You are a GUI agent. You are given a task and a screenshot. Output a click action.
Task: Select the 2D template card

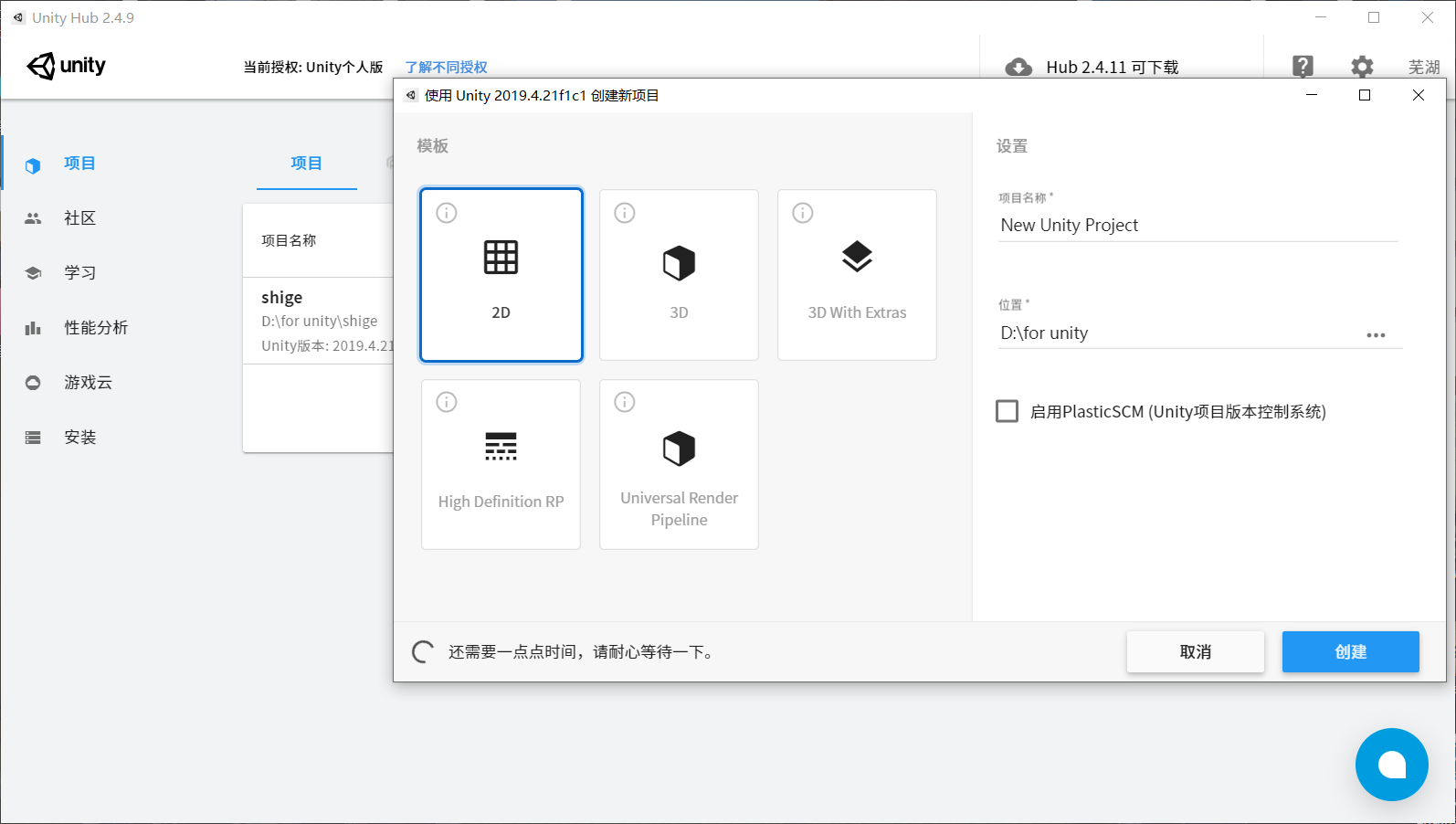coord(501,275)
